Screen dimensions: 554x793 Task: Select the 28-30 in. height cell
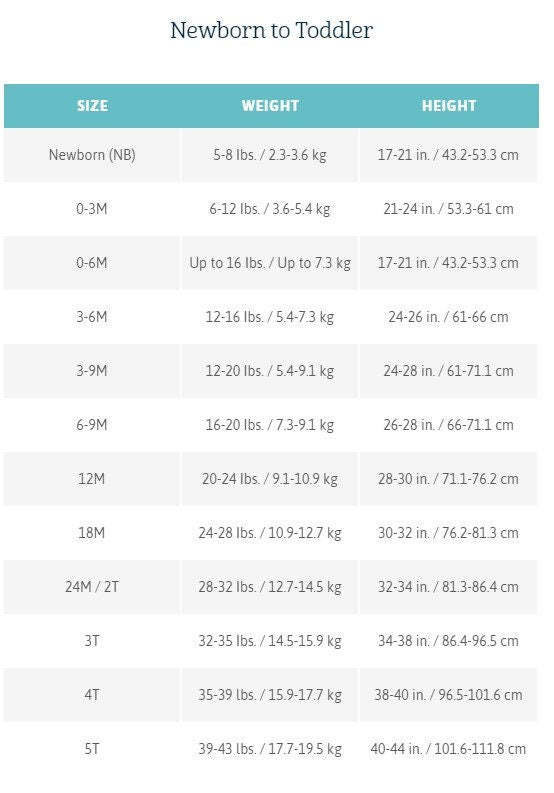tap(448, 478)
